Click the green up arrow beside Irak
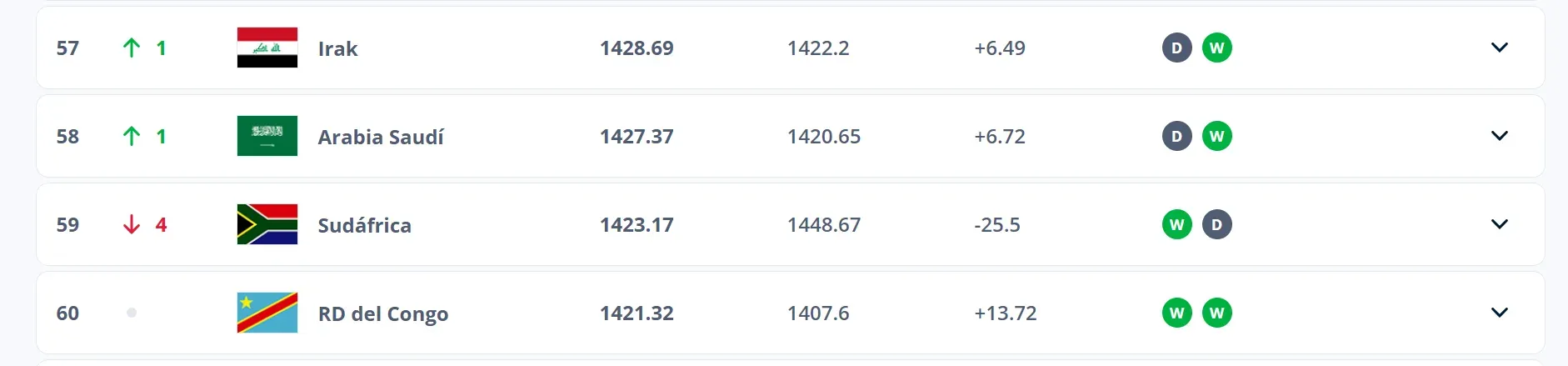 click(x=131, y=48)
